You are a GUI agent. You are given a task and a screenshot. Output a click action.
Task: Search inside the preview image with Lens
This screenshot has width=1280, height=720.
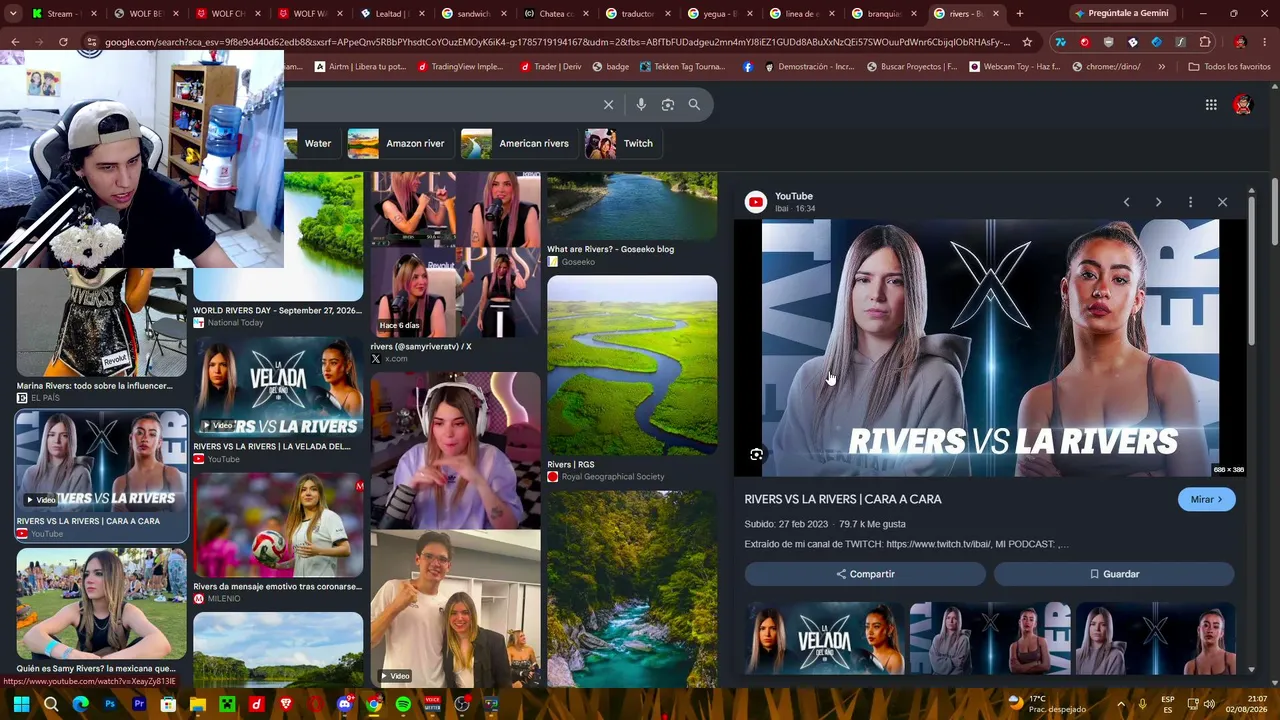tap(756, 454)
